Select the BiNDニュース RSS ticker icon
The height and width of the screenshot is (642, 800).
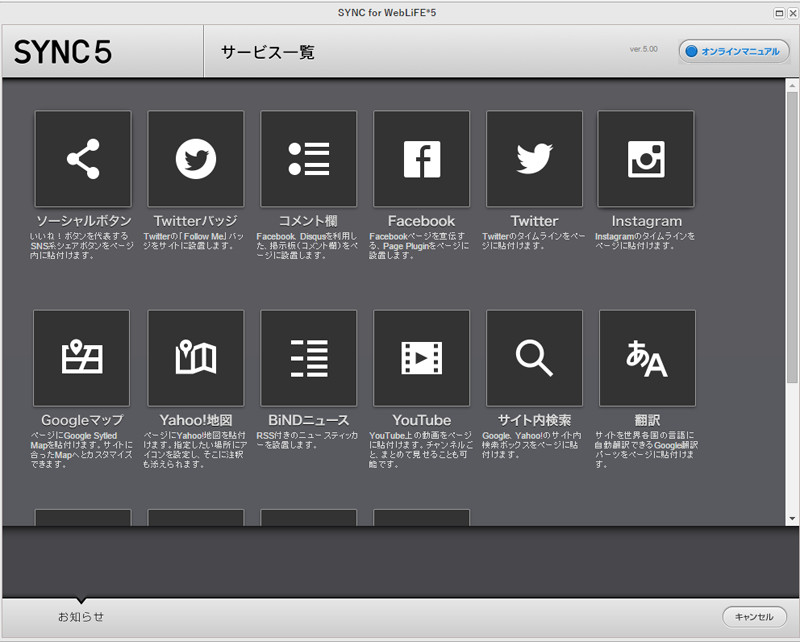[x=308, y=358]
